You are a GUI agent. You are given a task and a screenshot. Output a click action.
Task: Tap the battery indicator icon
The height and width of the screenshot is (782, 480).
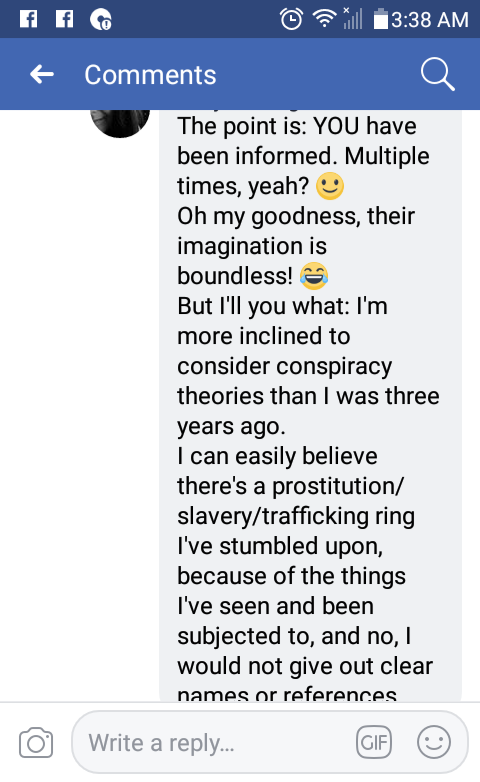click(381, 19)
